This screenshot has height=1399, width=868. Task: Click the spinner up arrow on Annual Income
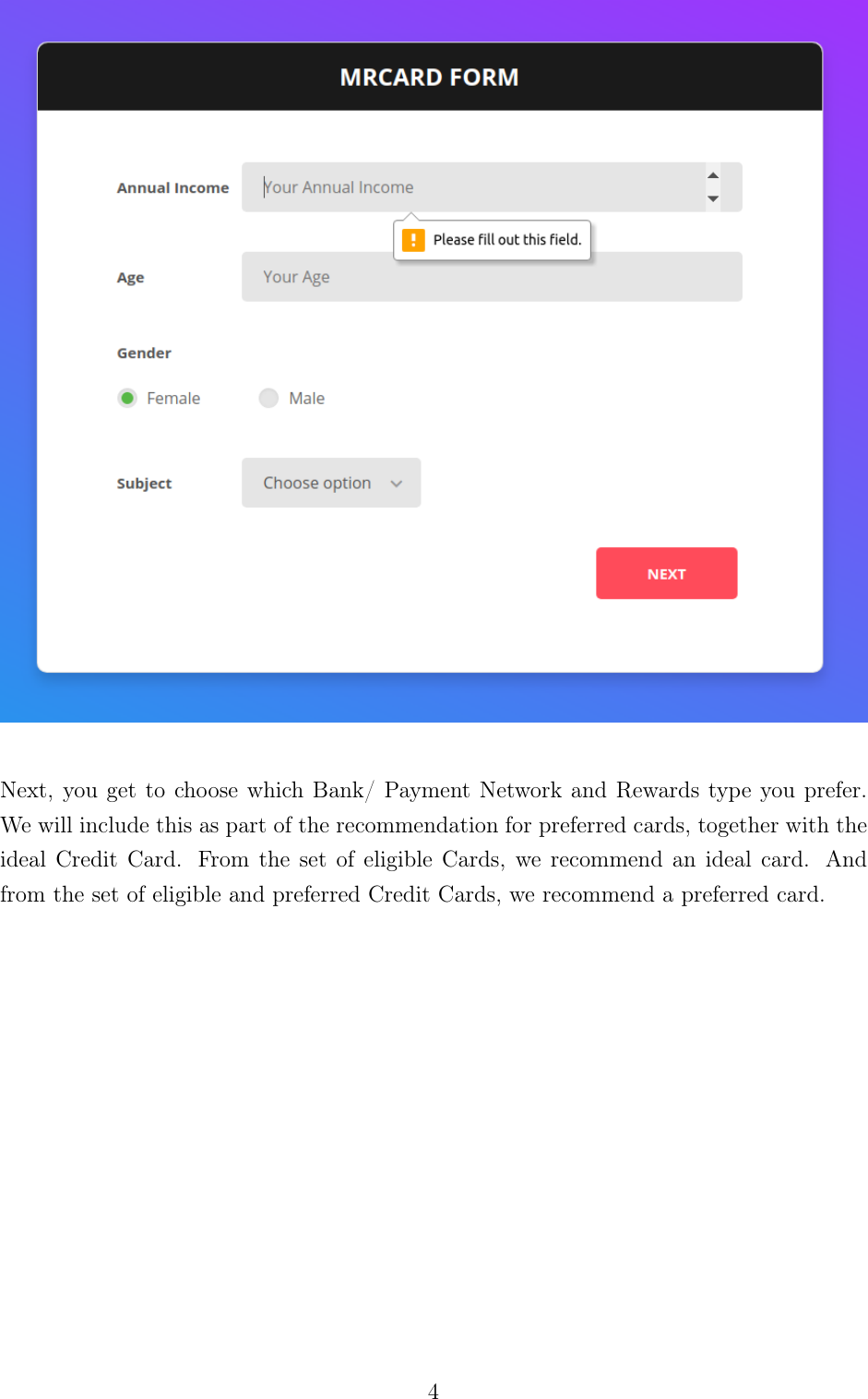(x=712, y=174)
